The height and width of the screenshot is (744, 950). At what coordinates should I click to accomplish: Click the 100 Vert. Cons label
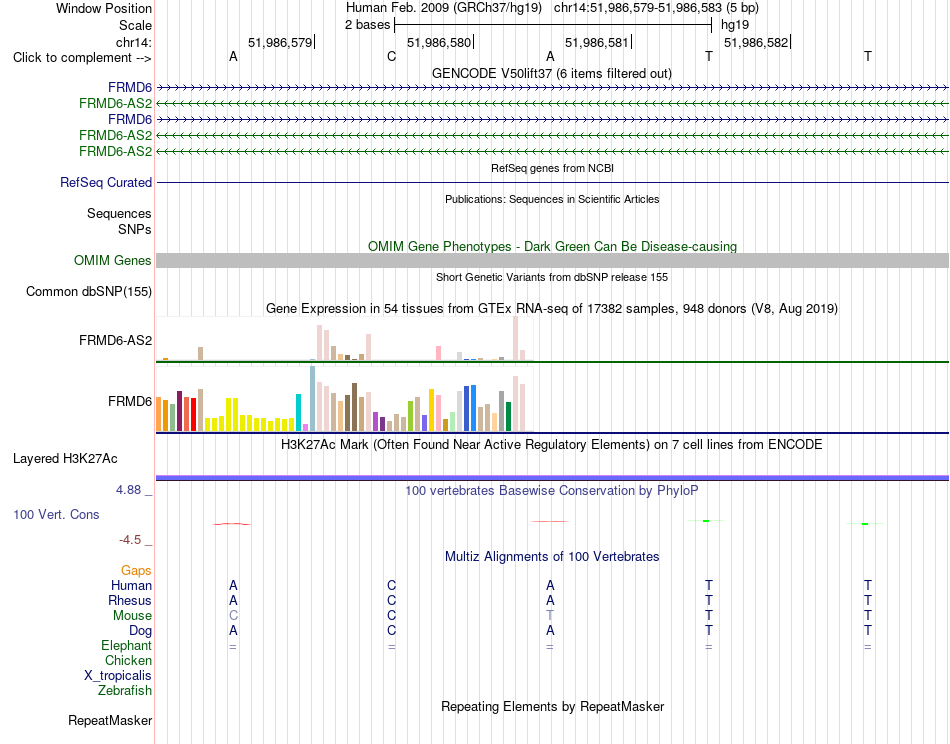coord(56,514)
